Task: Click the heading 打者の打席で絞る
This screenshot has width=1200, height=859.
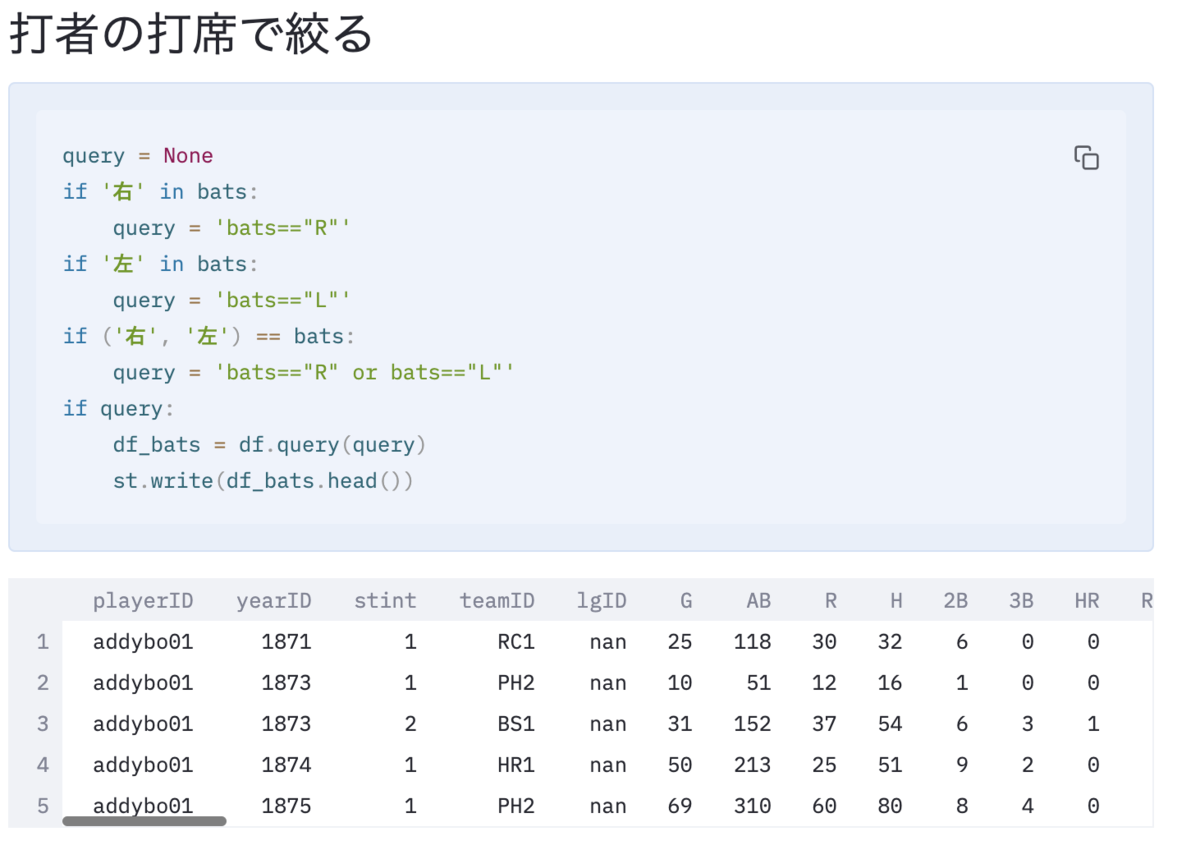Action: tap(191, 34)
